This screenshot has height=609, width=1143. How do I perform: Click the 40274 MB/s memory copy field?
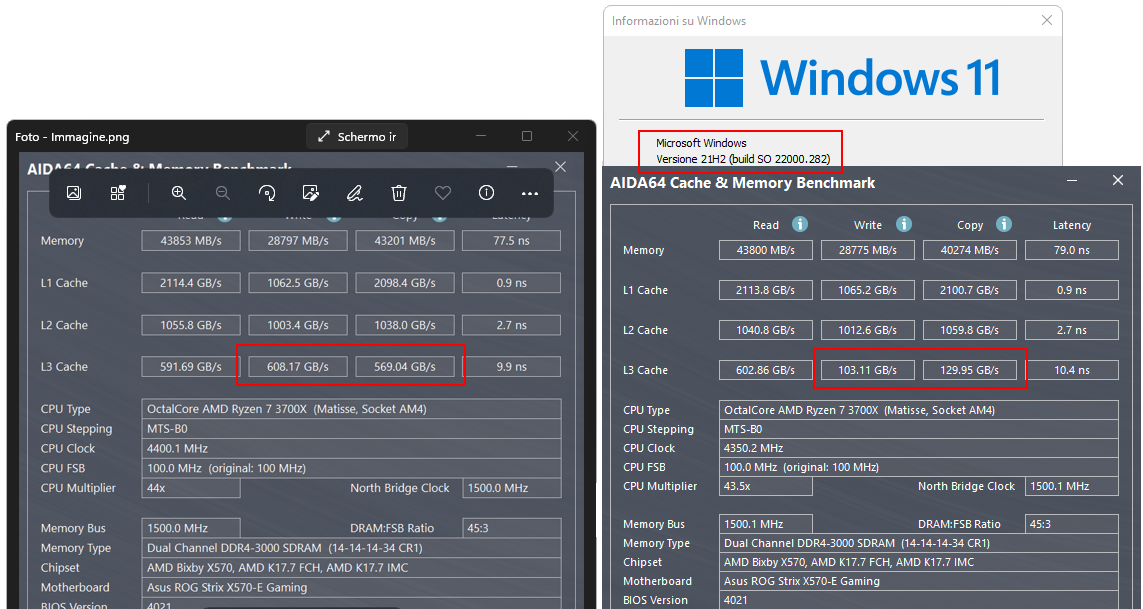tap(970, 250)
